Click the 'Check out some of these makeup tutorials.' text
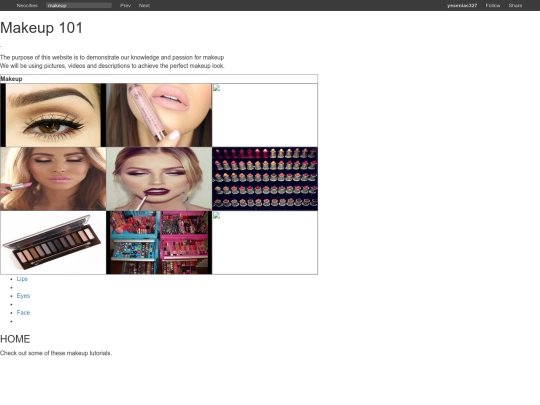Screen dimensions: 540x405 pyautogui.click(x=56, y=353)
